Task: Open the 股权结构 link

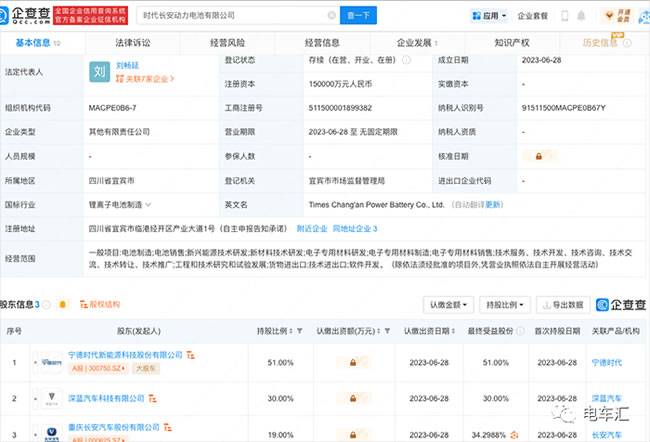Action: 100,303
